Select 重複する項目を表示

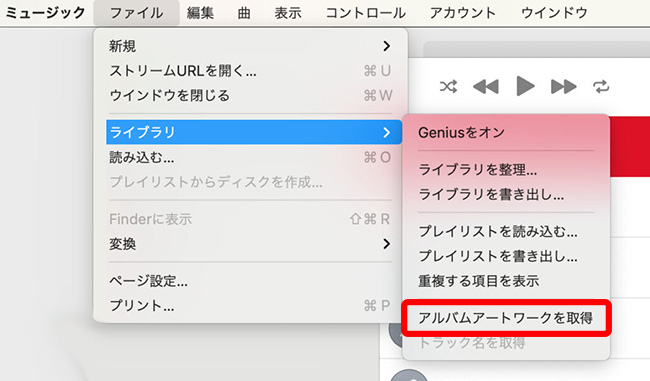(x=506, y=281)
